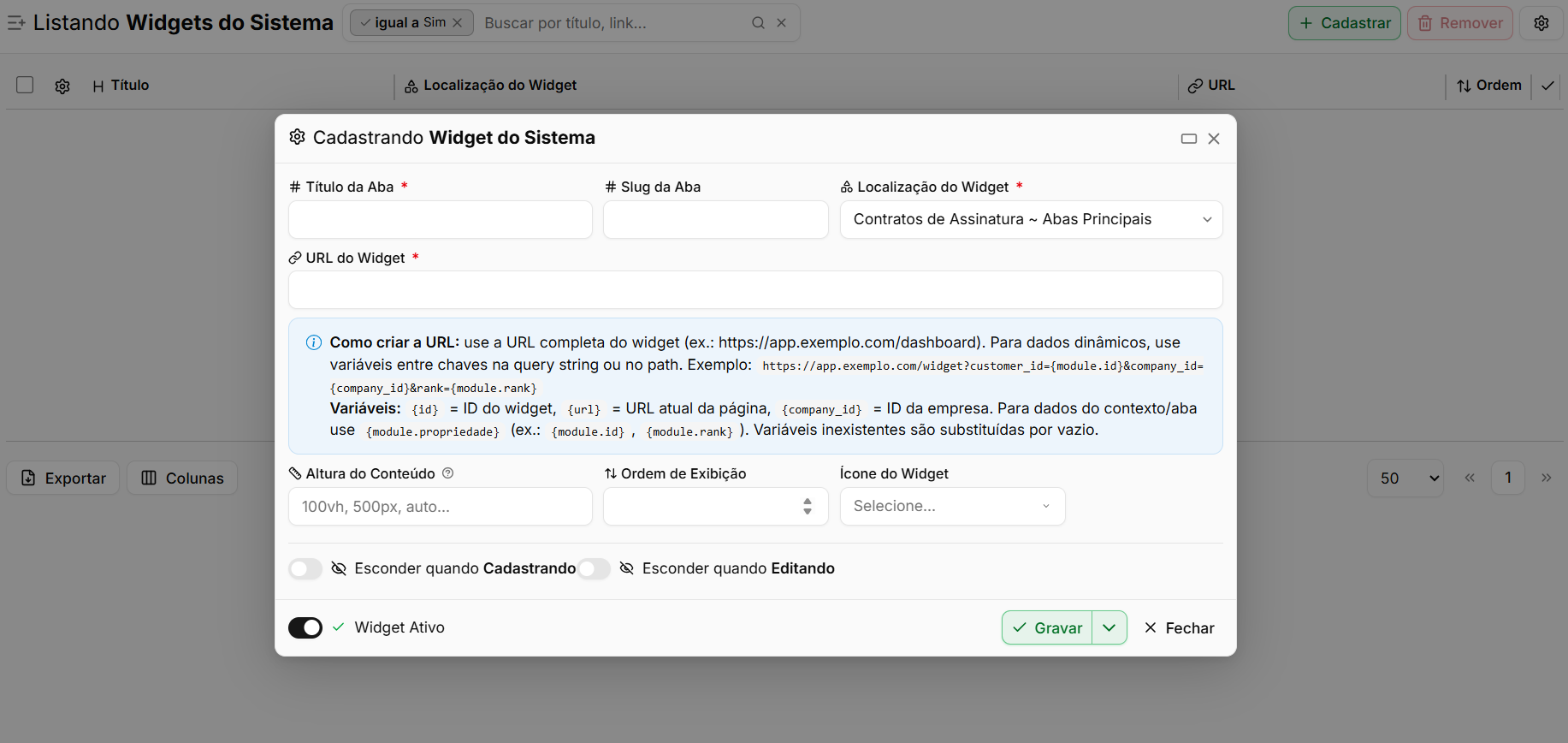
Task: Focus the URL do Widget input field
Action: coord(755,290)
